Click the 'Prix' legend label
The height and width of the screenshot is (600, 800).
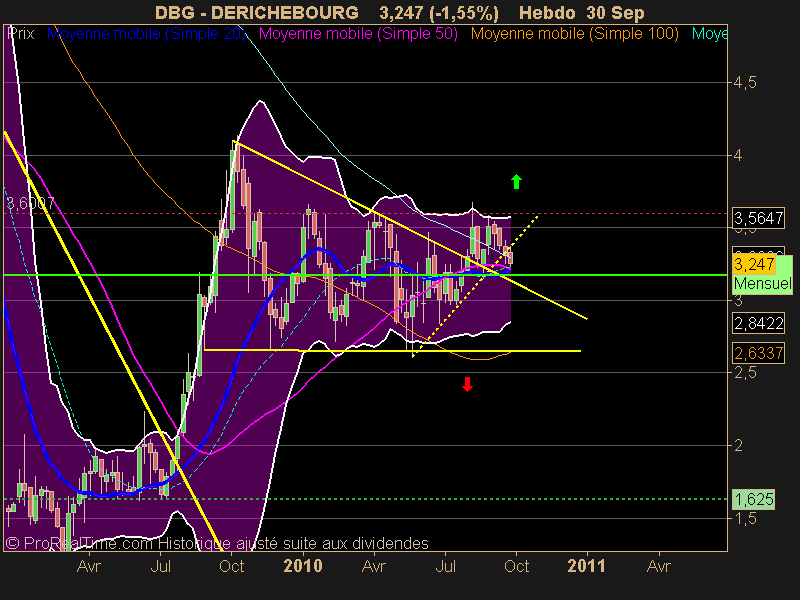tap(21, 34)
